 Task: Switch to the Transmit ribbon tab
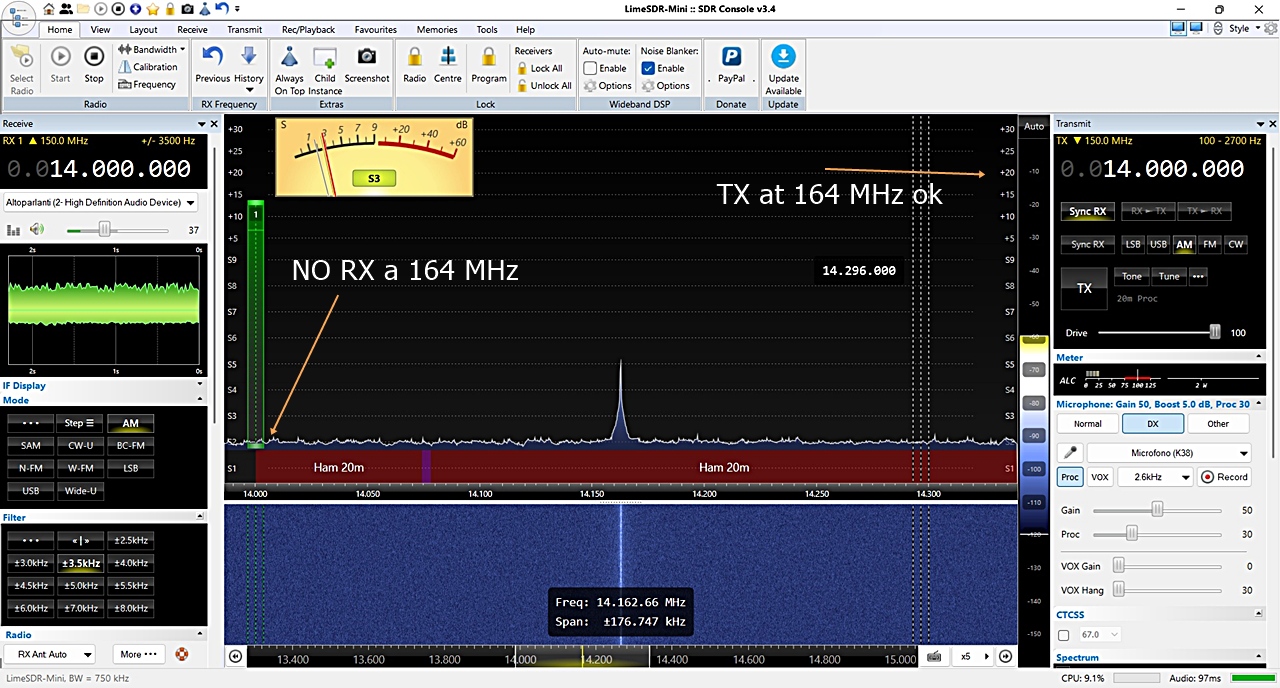(x=244, y=29)
